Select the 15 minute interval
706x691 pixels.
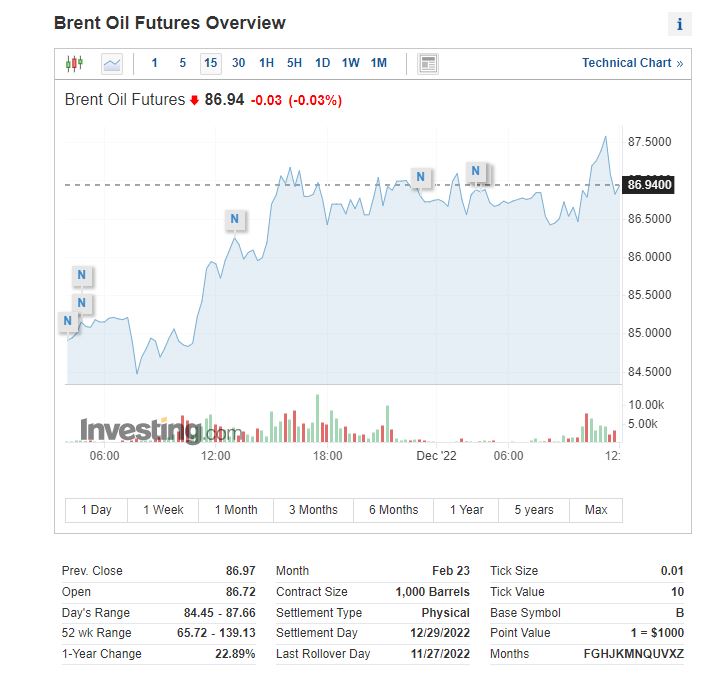(211, 63)
